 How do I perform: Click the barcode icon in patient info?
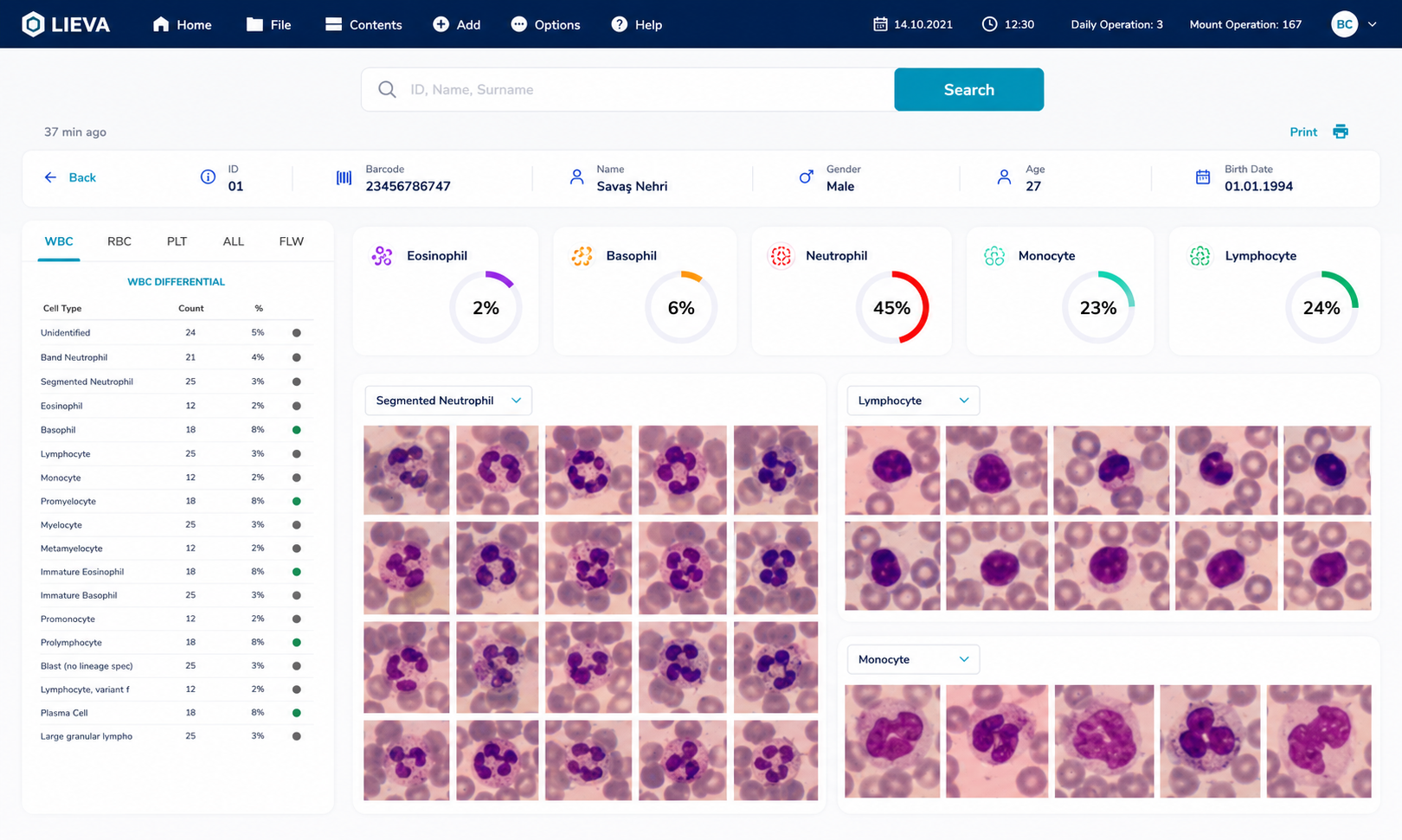point(344,177)
